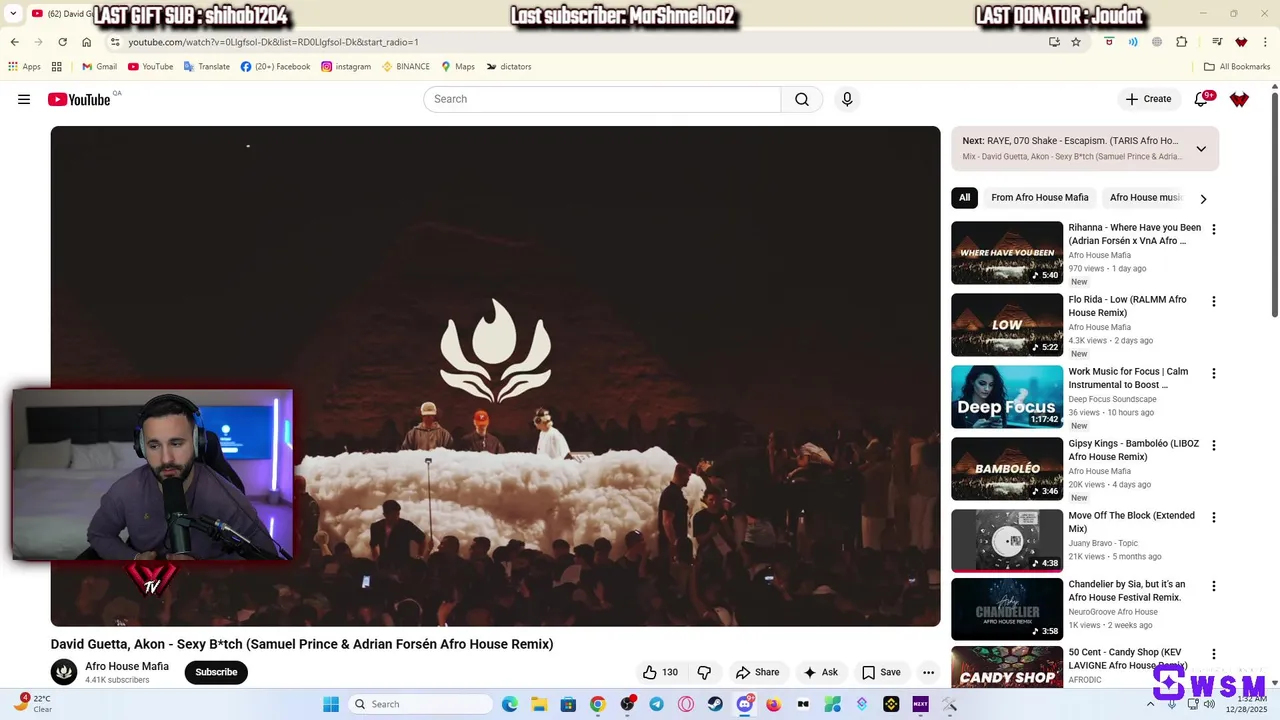Dislike the video with thumbs down
Viewport: 1280px width, 720px height.
(704, 672)
